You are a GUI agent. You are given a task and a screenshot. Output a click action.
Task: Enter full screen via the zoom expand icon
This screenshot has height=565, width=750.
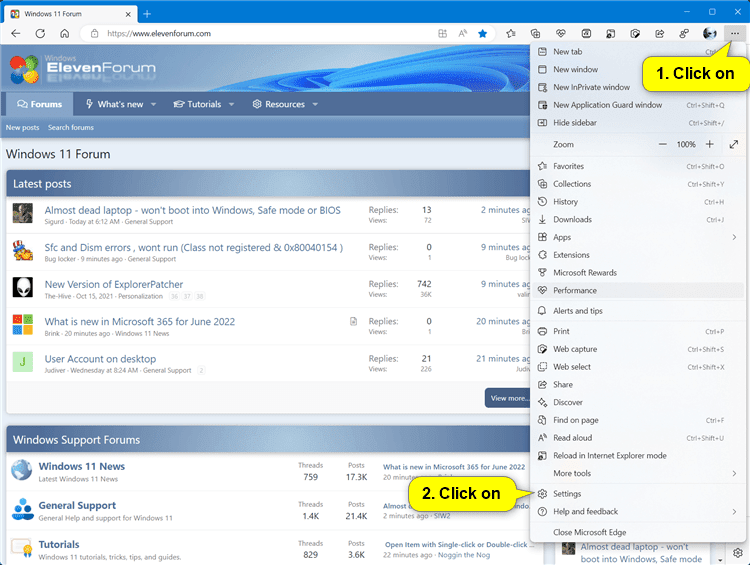(x=734, y=144)
